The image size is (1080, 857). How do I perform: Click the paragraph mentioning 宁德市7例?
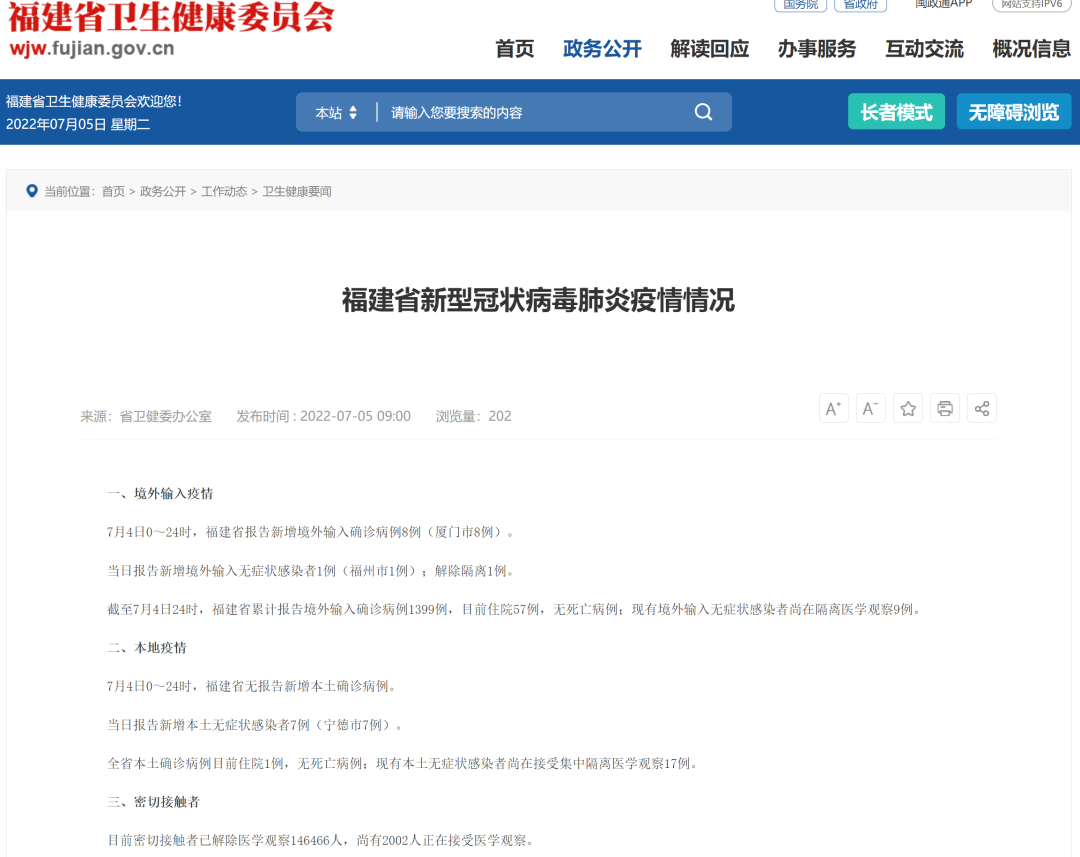tap(255, 725)
